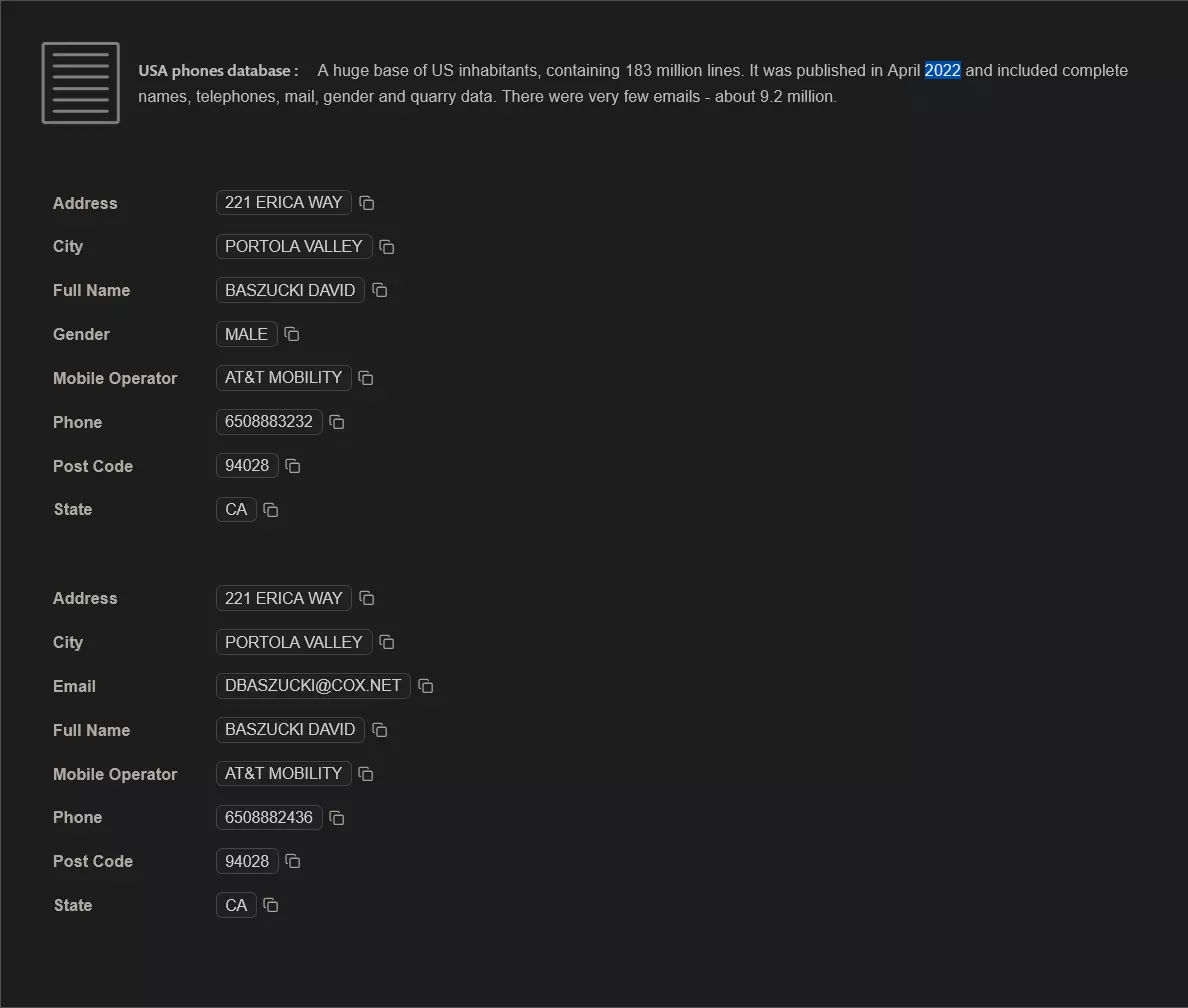Copy the Phone number in second record

tap(337, 818)
